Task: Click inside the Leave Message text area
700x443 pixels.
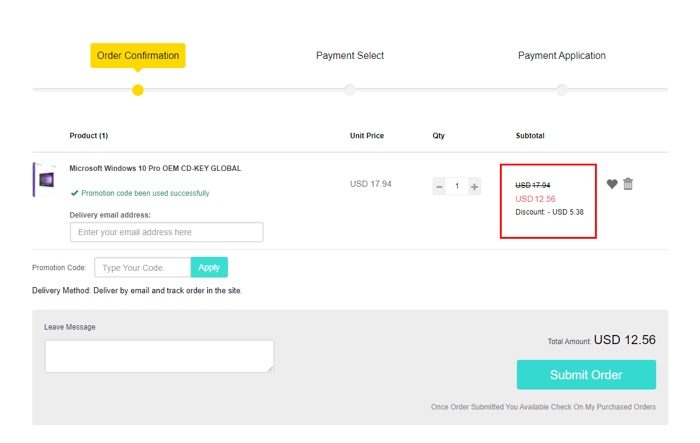Action: 159,356
